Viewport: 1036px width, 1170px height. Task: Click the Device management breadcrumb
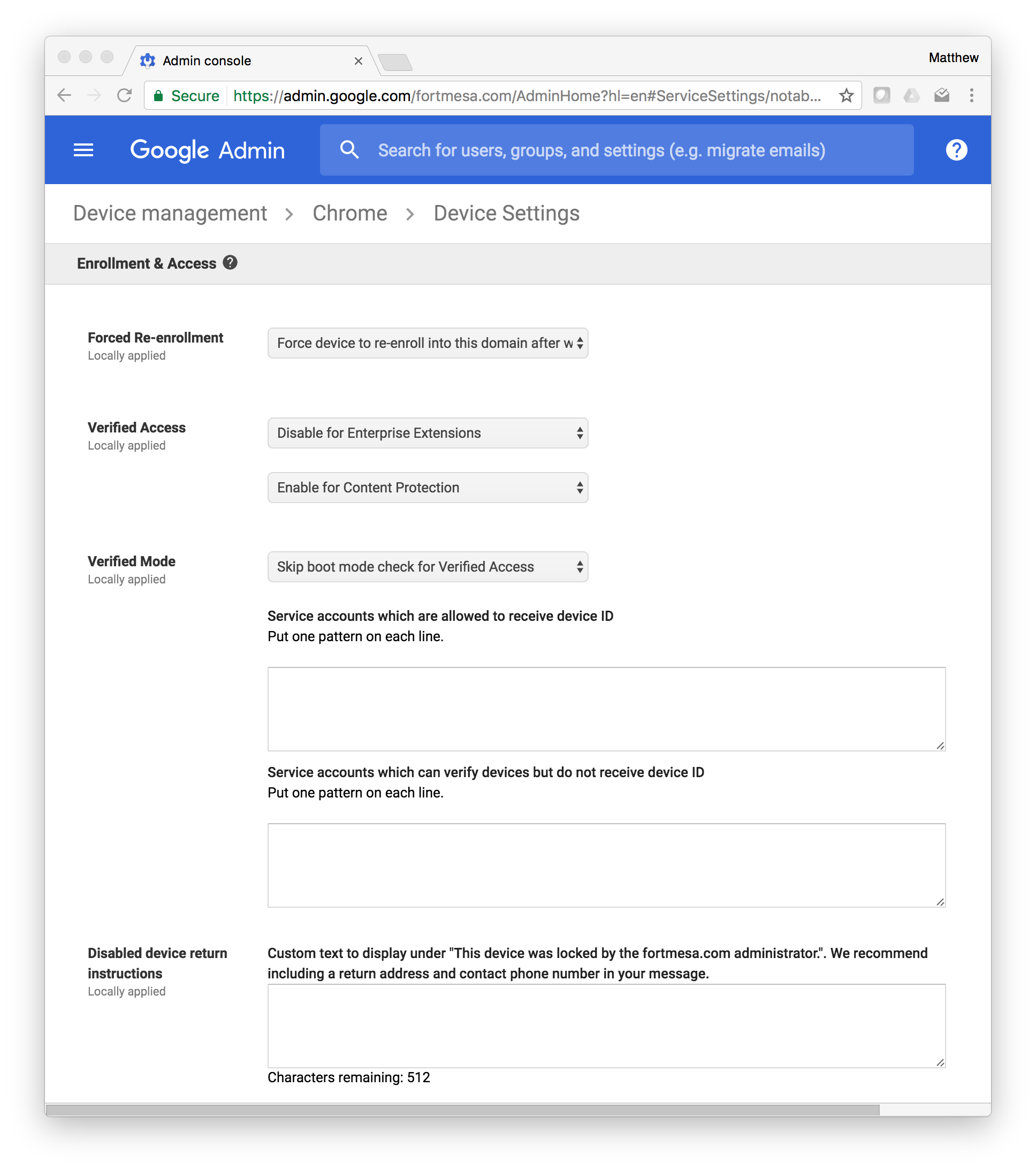pyautogui.click(x=170, y=213)
